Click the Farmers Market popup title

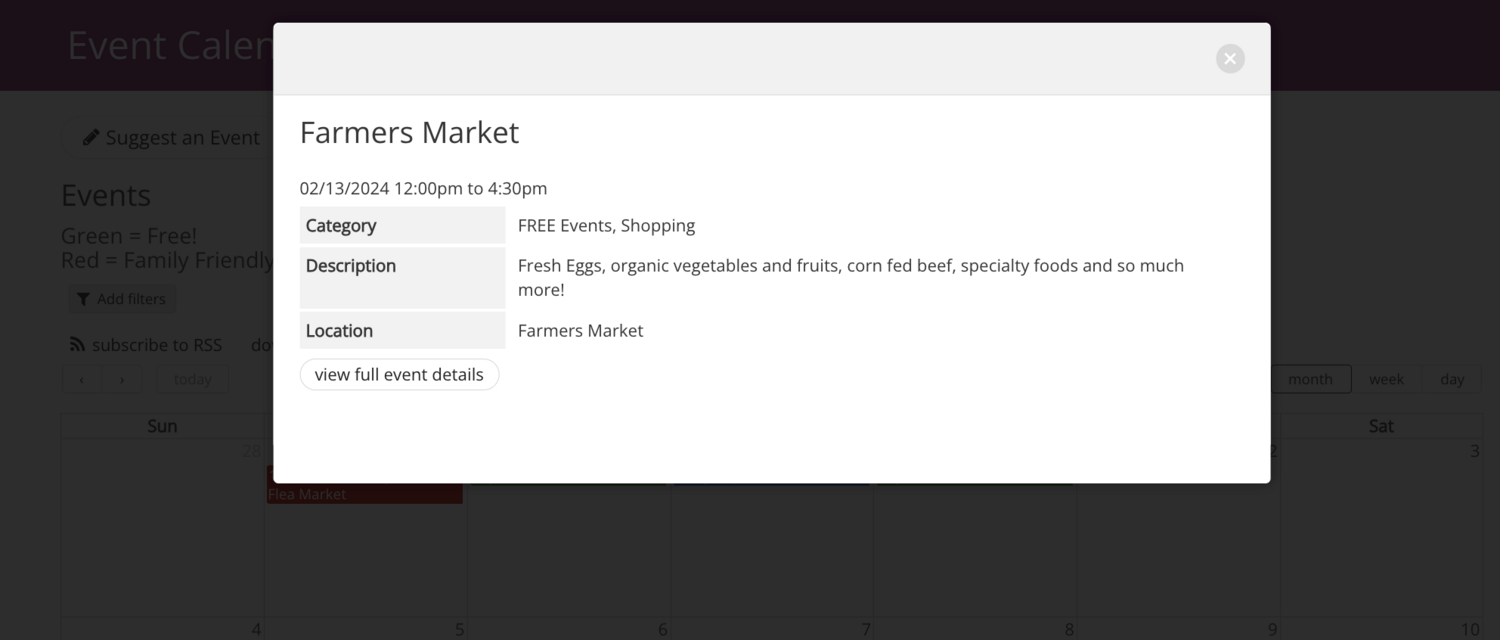coord(409,133)
